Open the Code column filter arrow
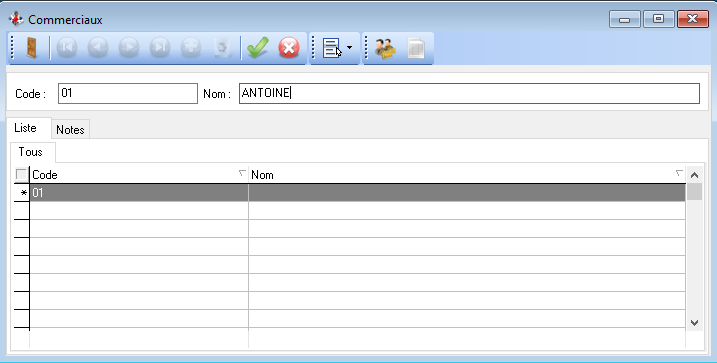The width and height of the screenshot is (717, 363). coord(242,173)
